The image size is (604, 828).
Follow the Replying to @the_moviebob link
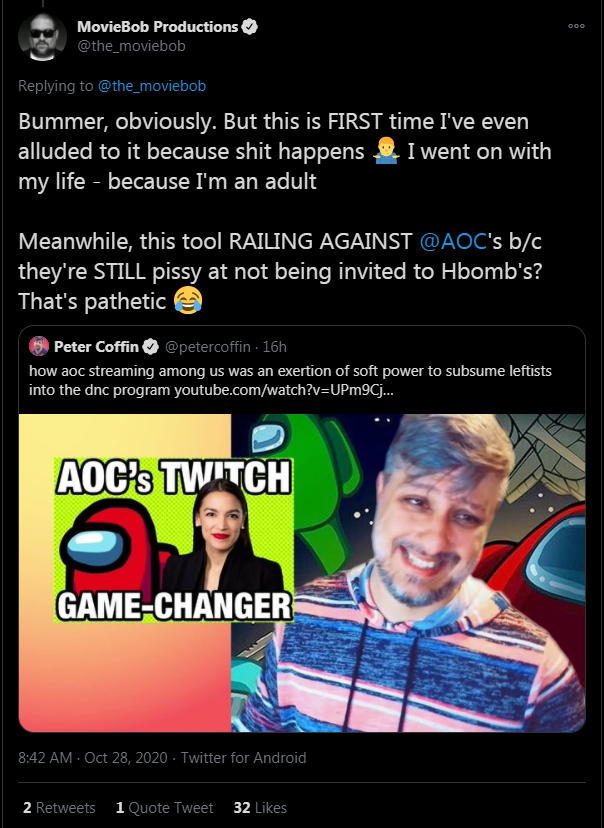[152, 86]
